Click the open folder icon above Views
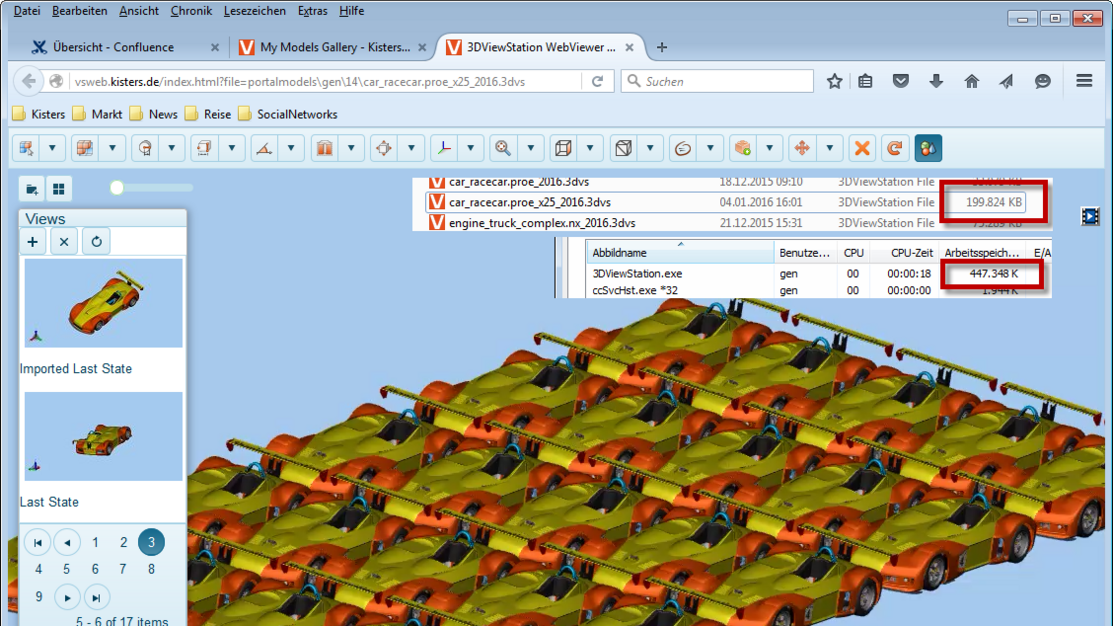This screenshot has width=1113, height=626. (31, 189)
